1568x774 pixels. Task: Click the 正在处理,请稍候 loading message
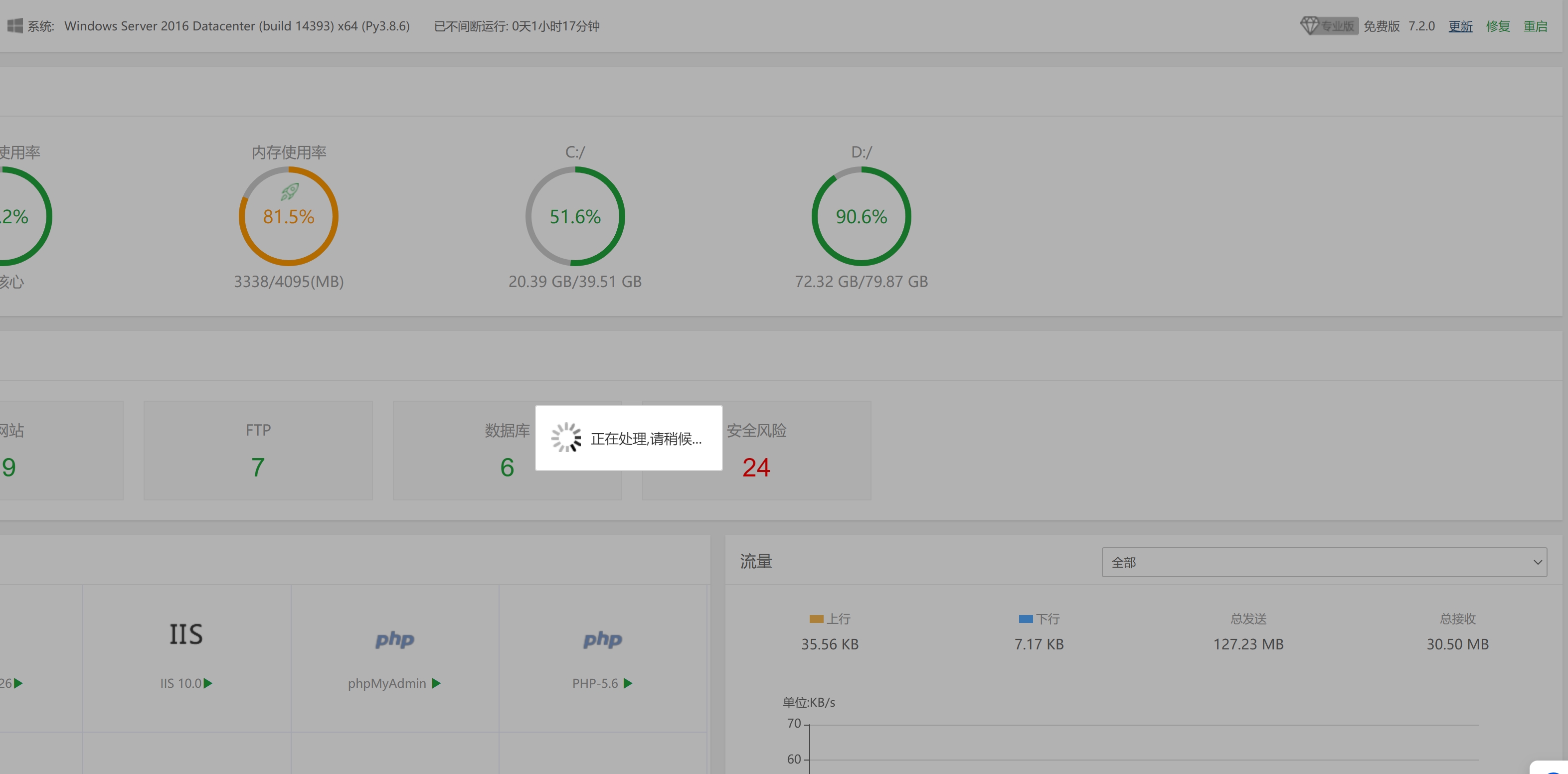coord(646,439)
